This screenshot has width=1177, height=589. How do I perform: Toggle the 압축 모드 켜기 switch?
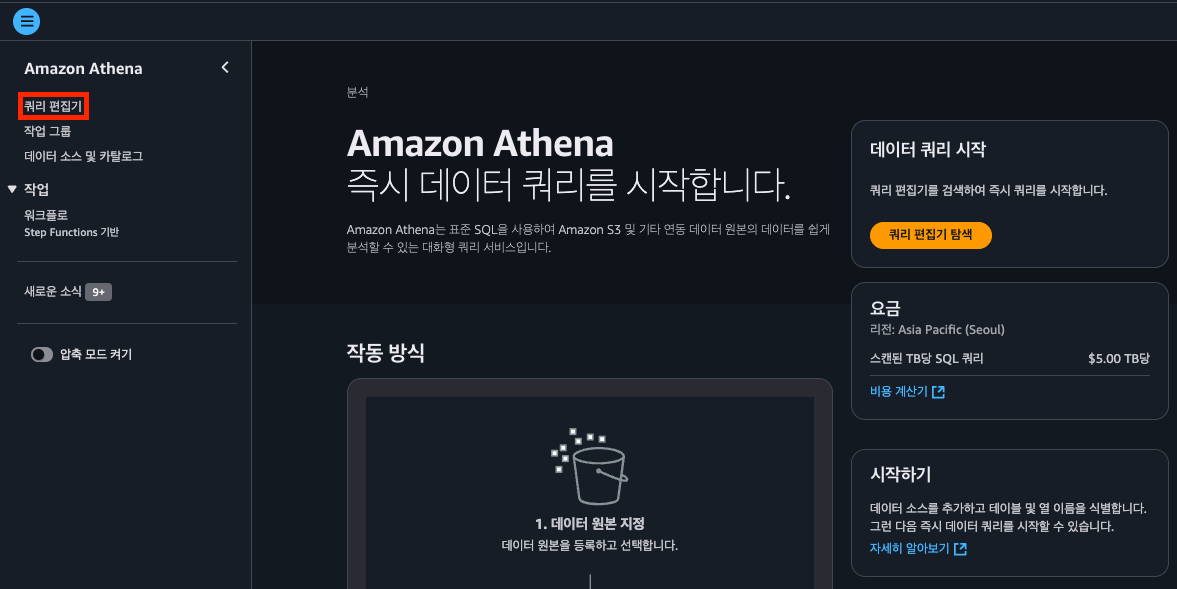42,354
